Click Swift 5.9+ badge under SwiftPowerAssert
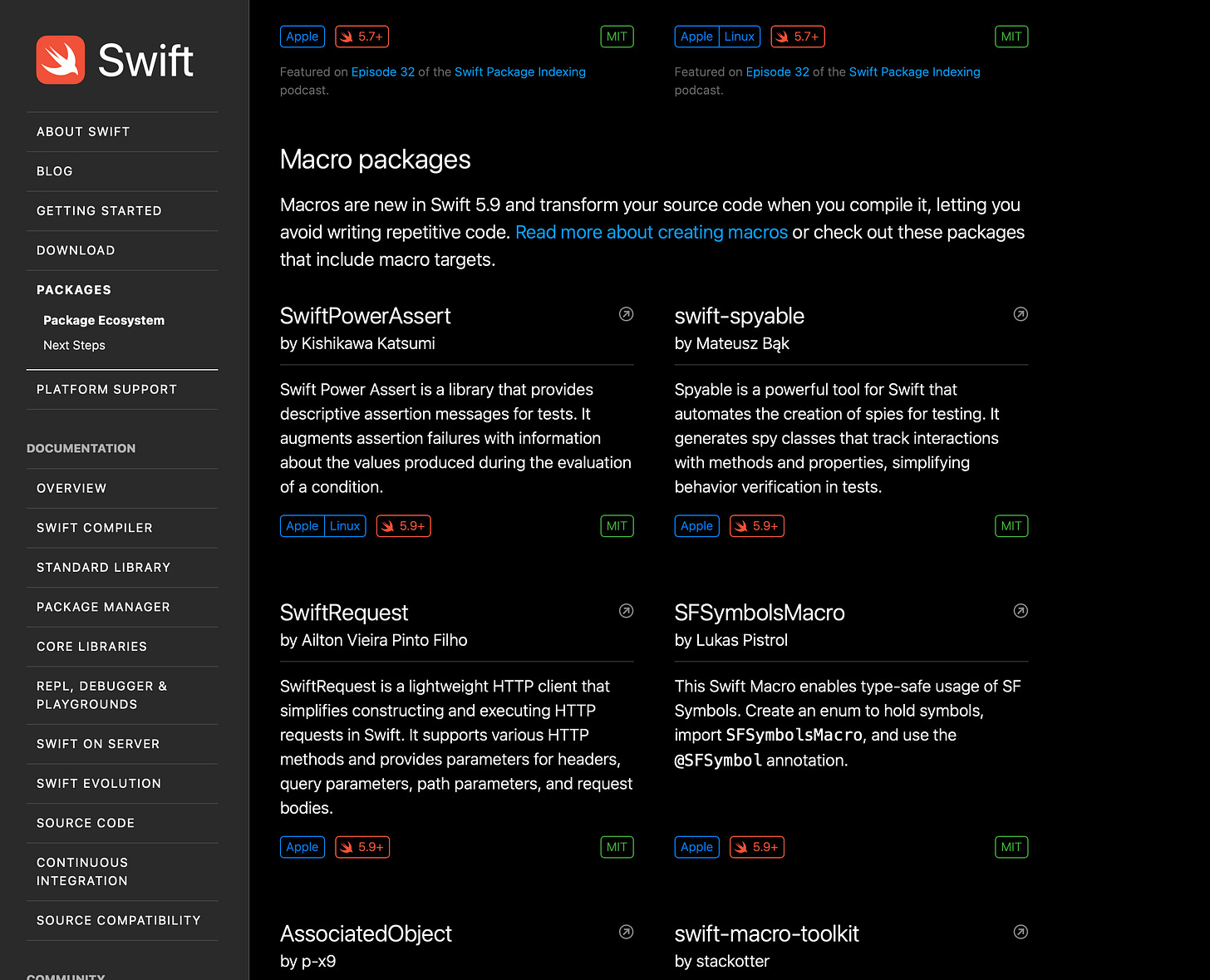This screenshot has height=980, width=1210. point(404,526)
